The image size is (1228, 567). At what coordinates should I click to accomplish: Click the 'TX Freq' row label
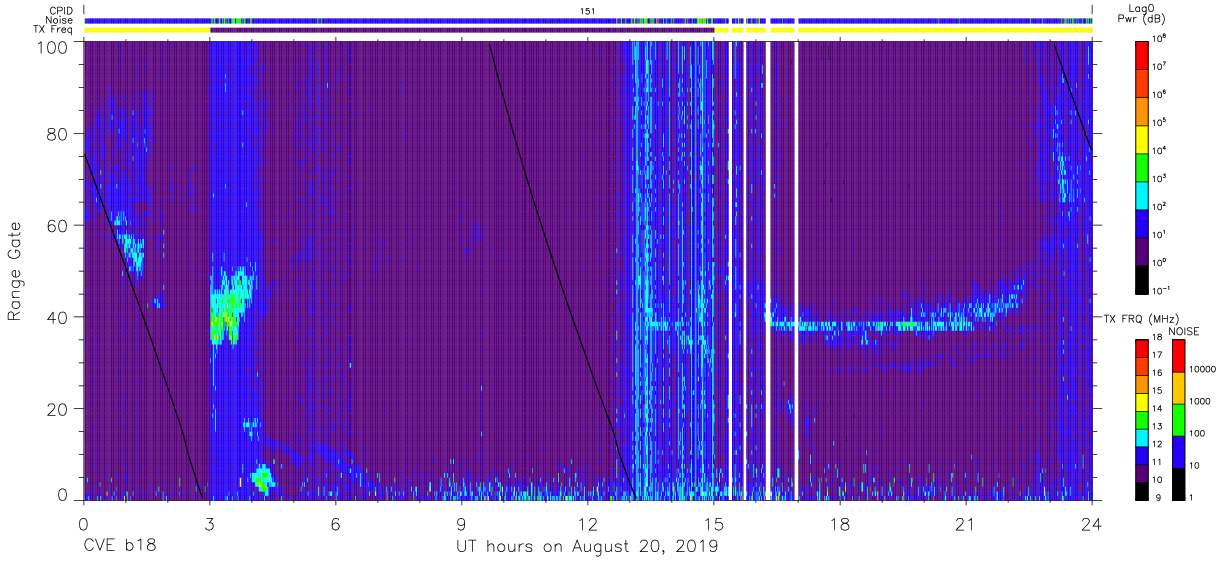[52, 30]
